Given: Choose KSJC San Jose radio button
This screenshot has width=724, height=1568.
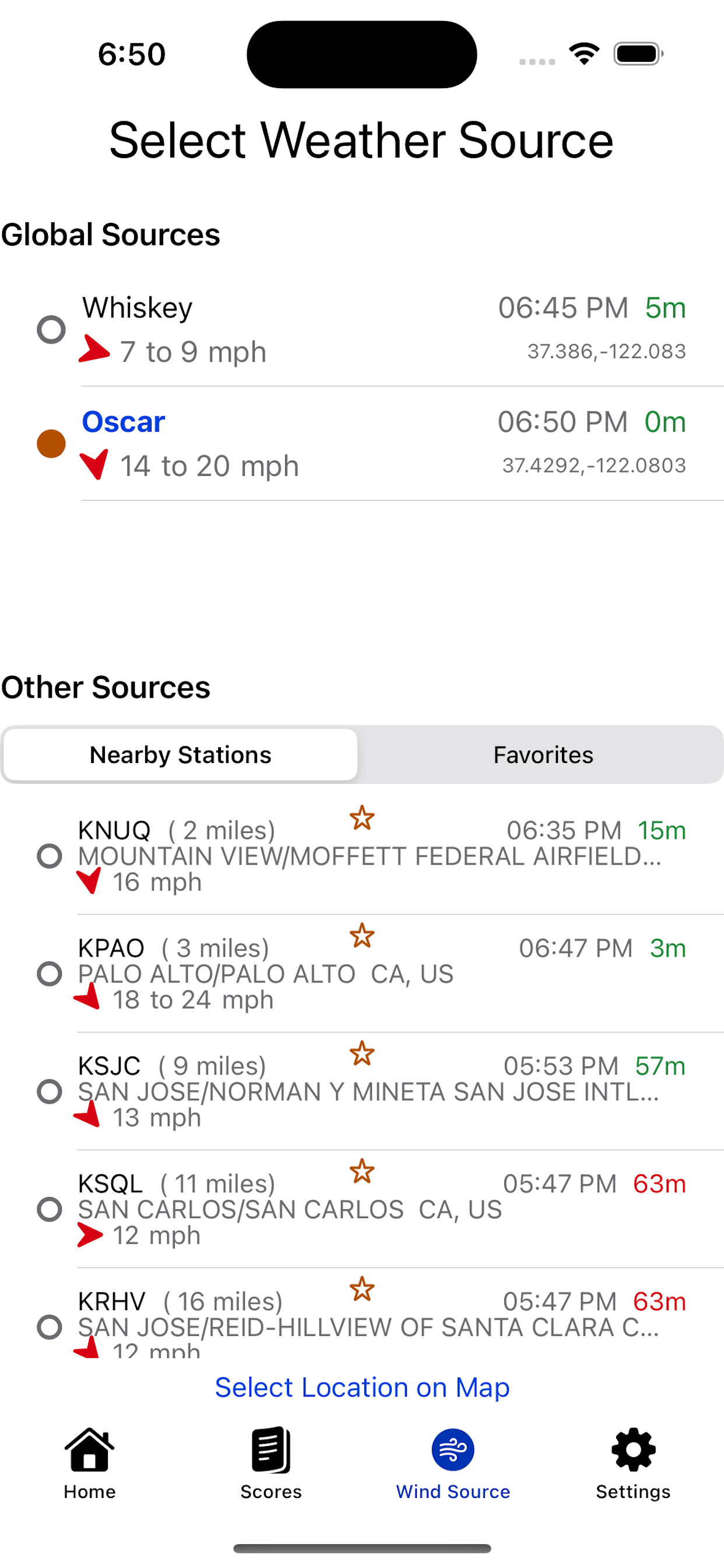Looking at the screenshot, I should tap(50, 1091).
